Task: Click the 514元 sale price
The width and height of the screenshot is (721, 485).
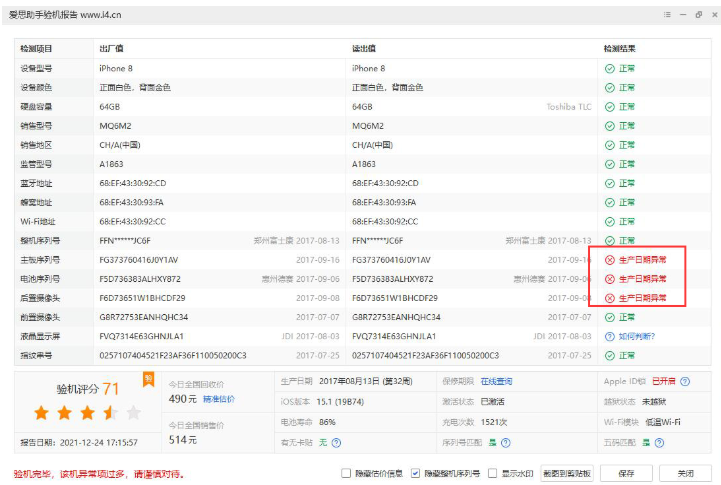Action: pos(183,440)
